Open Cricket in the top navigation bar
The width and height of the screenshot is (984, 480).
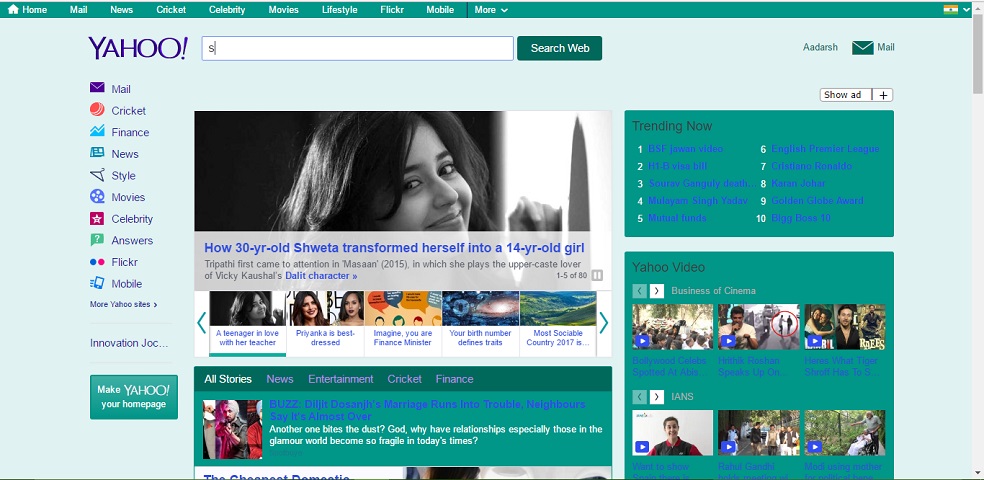[171, 9]
